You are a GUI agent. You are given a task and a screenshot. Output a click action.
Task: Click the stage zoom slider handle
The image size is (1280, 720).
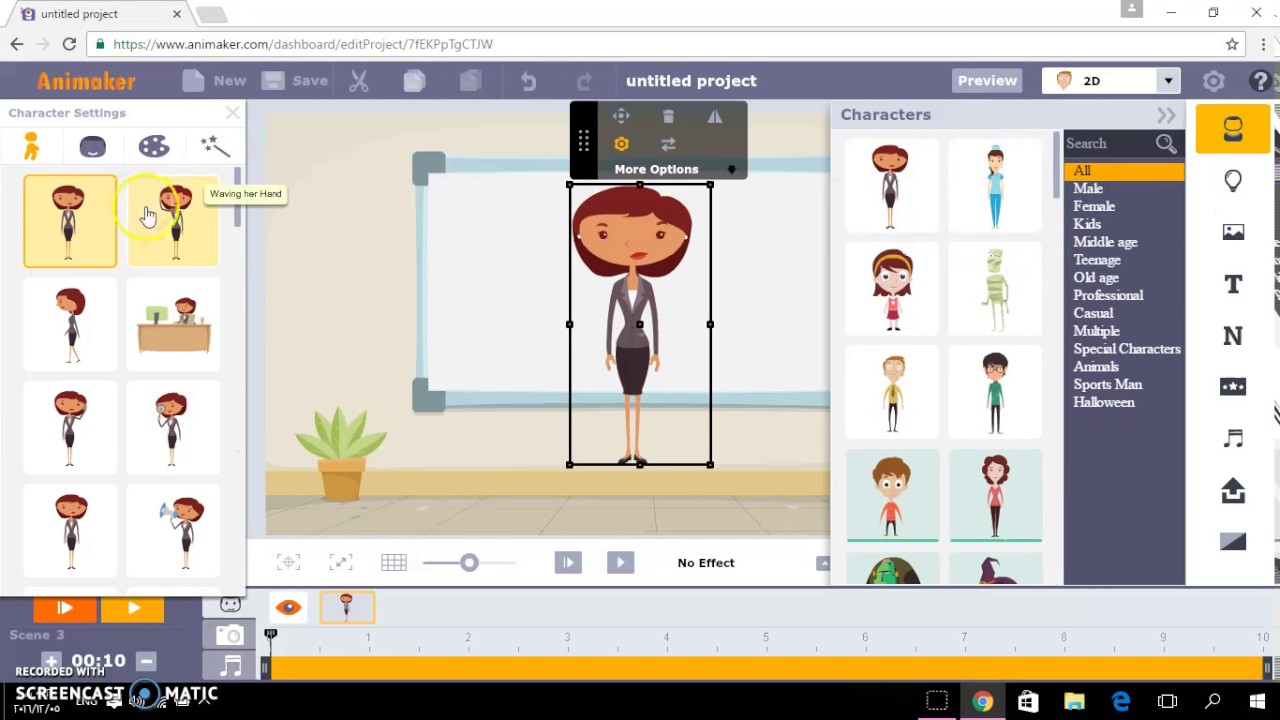pos(469,563)
